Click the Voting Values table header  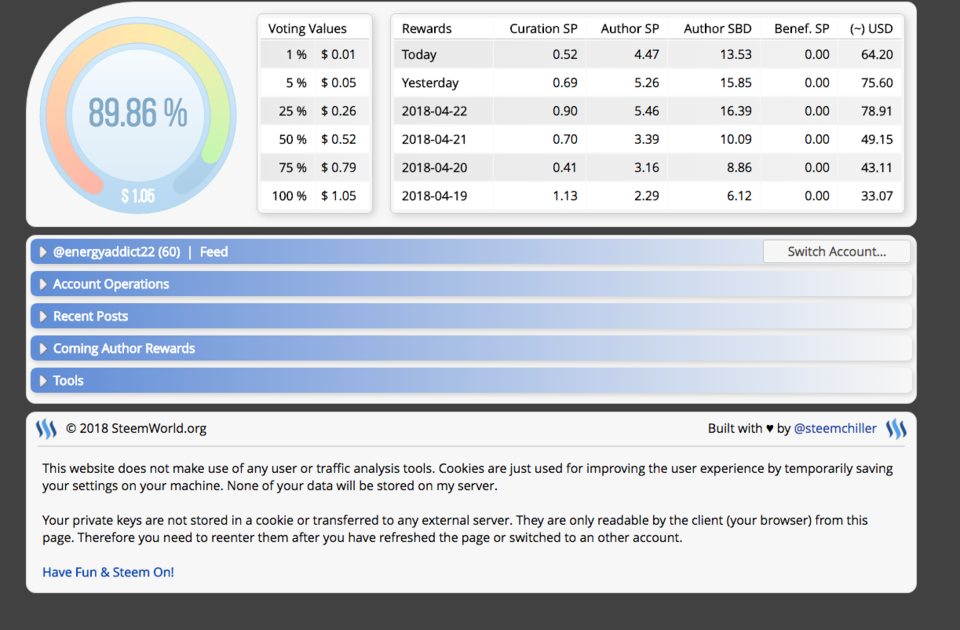[x=307, y=28]
